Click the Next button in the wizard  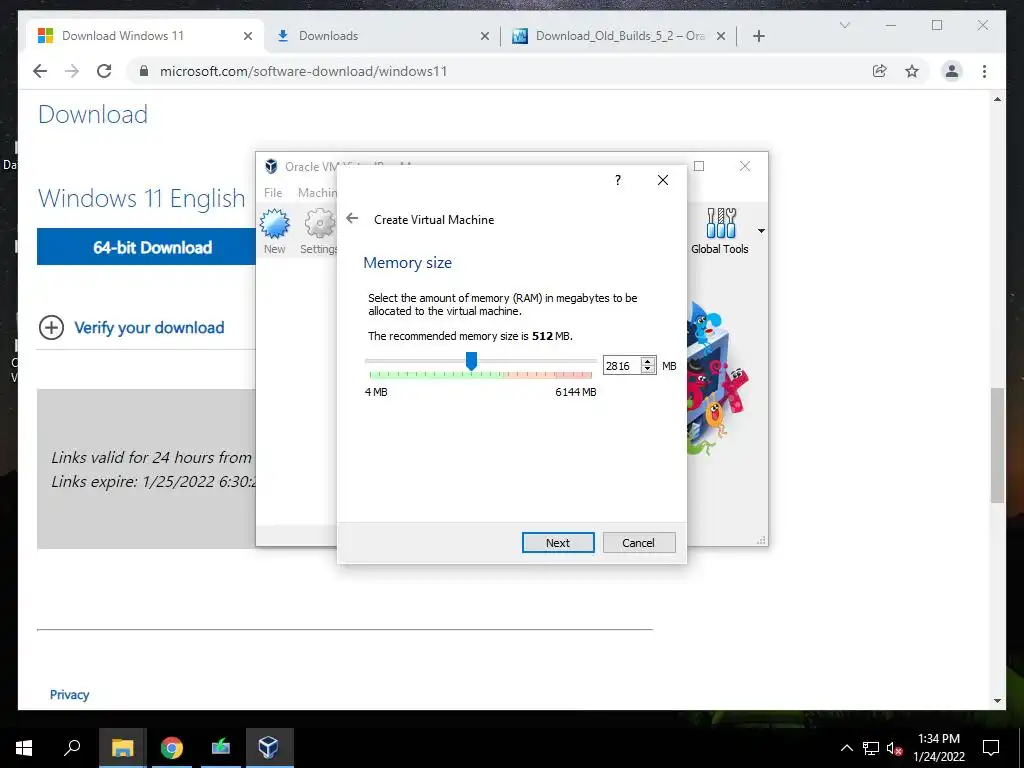pos(558,543)
